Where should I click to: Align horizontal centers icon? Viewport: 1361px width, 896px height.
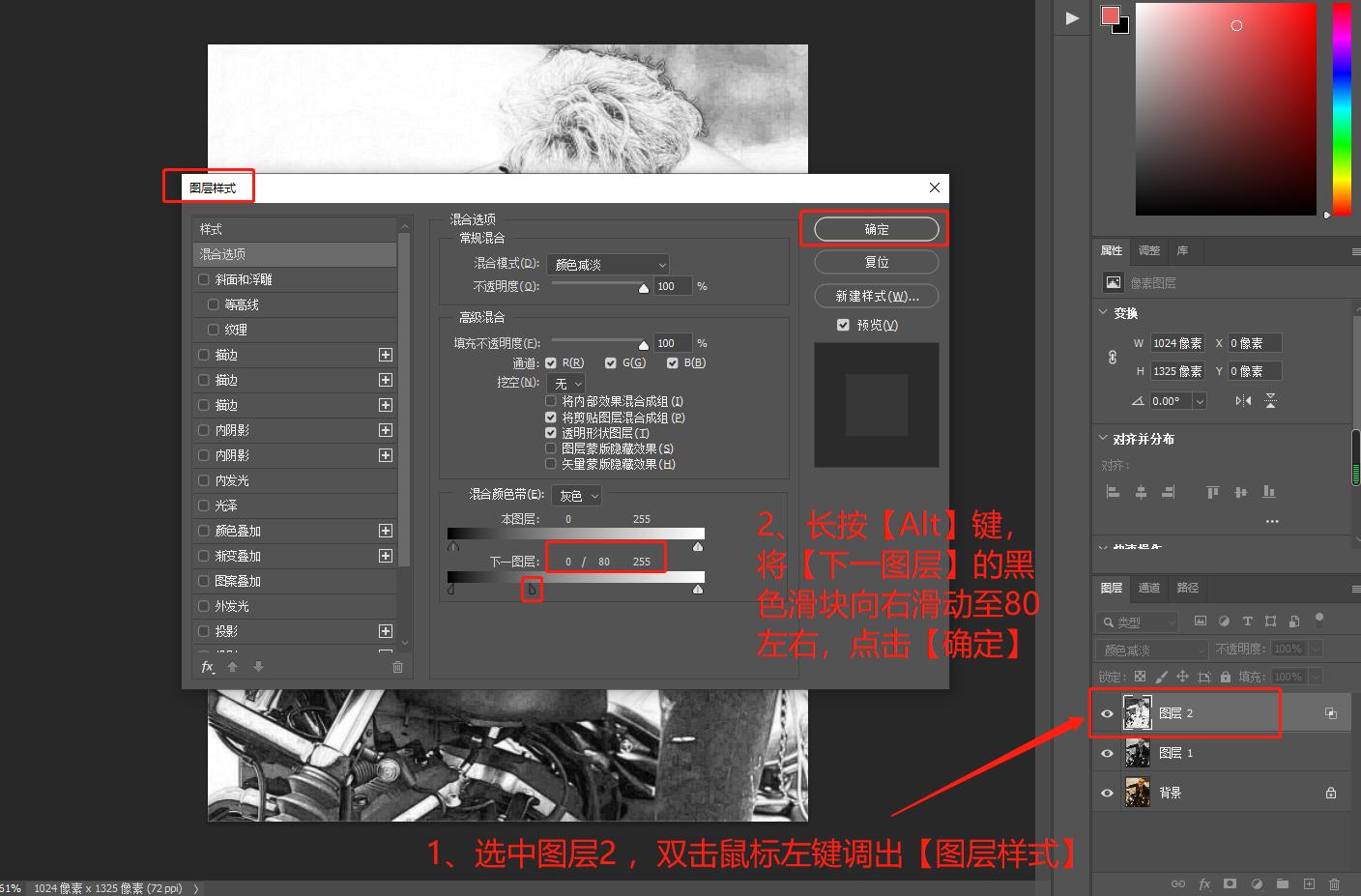pos(1141,492)
